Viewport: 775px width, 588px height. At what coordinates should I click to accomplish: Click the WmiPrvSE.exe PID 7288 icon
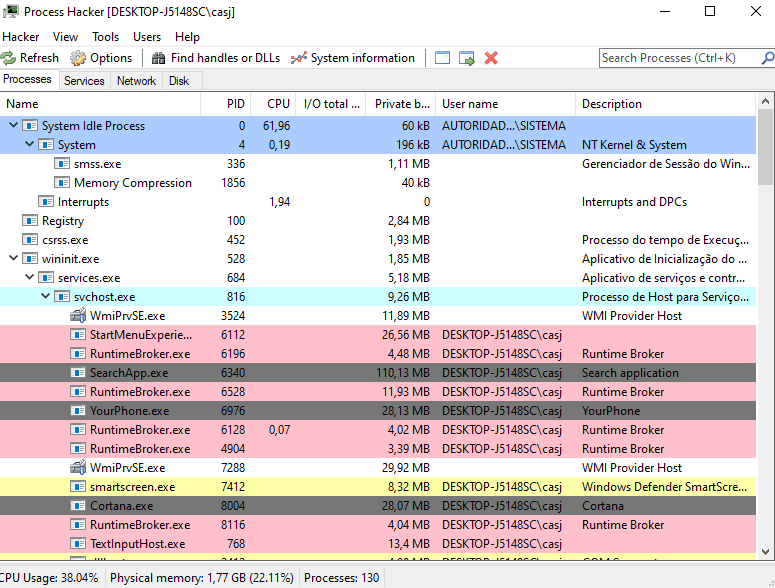(78, 467)
